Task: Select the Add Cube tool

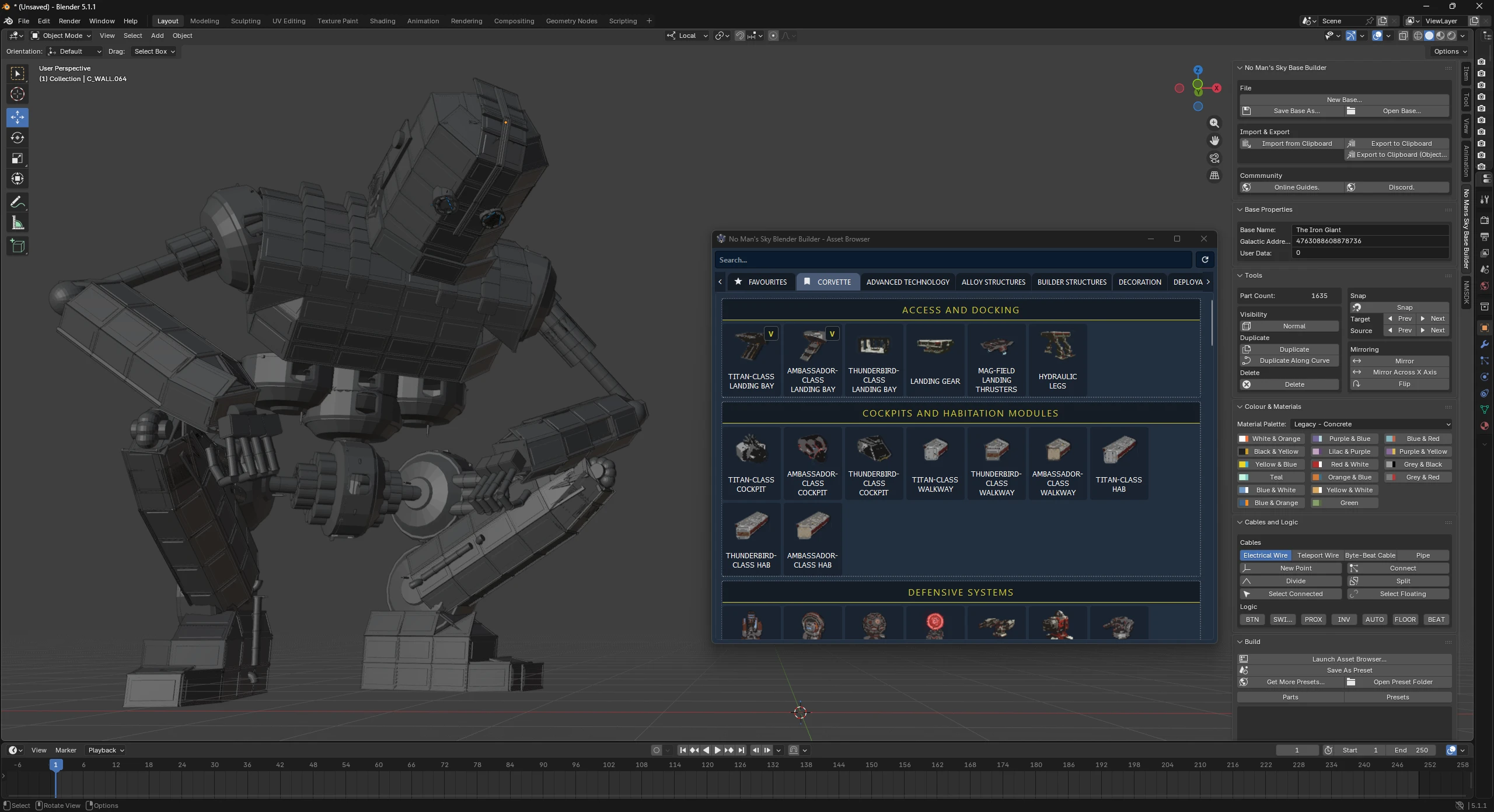Action: (x=18, y=246)
